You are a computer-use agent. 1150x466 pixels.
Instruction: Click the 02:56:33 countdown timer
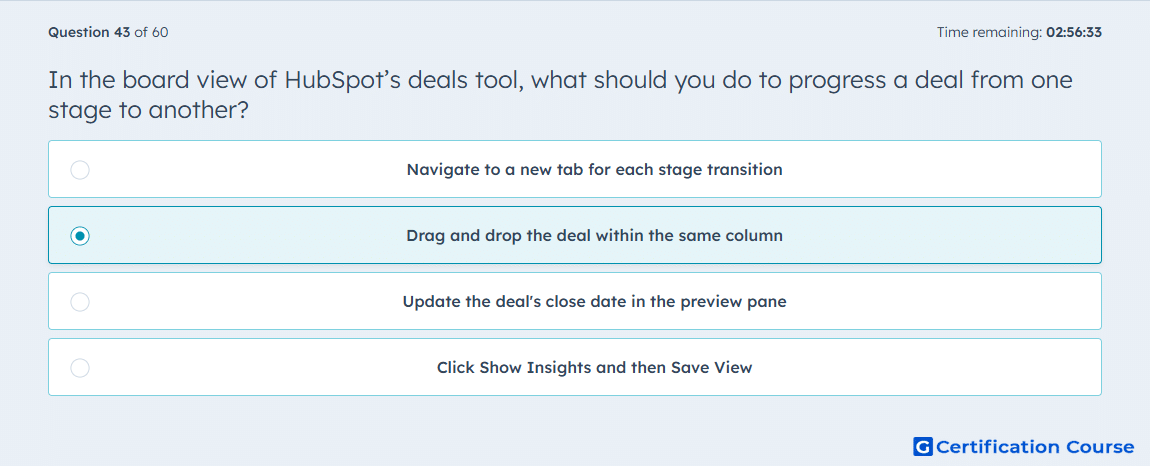tap(1073, 32)
